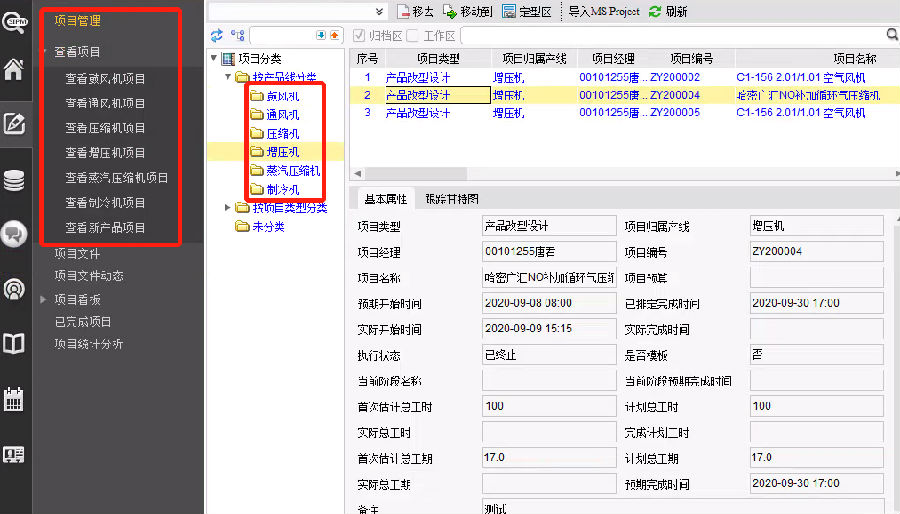Click the highlighted 产品改型设计 cell in row 2
This screenshot has width=900, height=514.
(x=438, y=95)
